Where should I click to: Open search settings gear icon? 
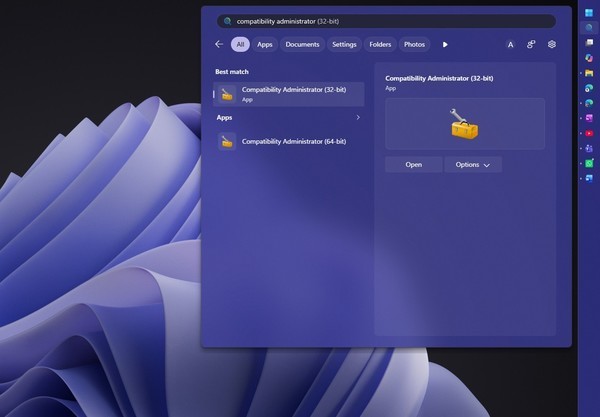551,44
